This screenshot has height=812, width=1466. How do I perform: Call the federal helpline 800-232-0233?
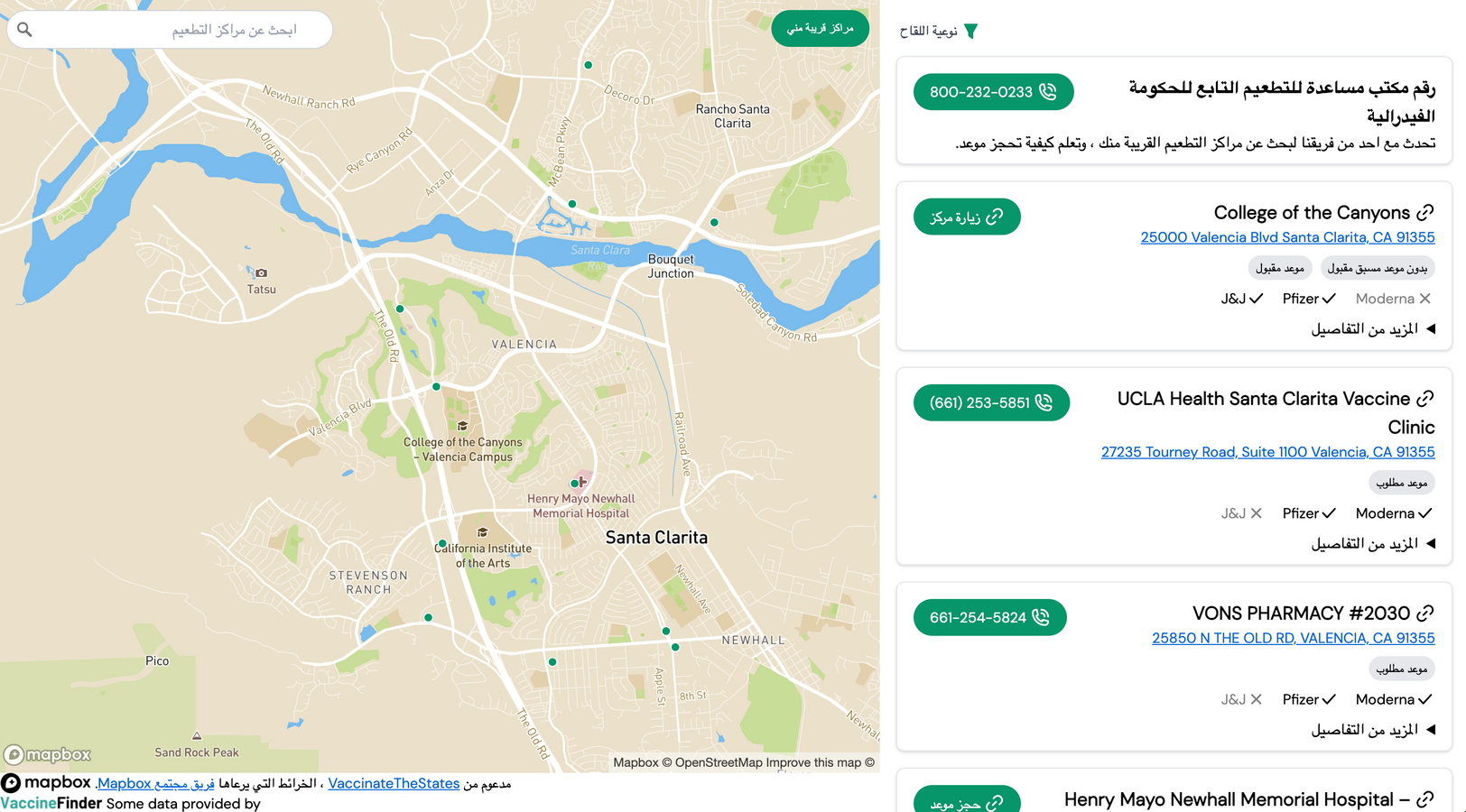pyautogui.click(x=993, y=92)
